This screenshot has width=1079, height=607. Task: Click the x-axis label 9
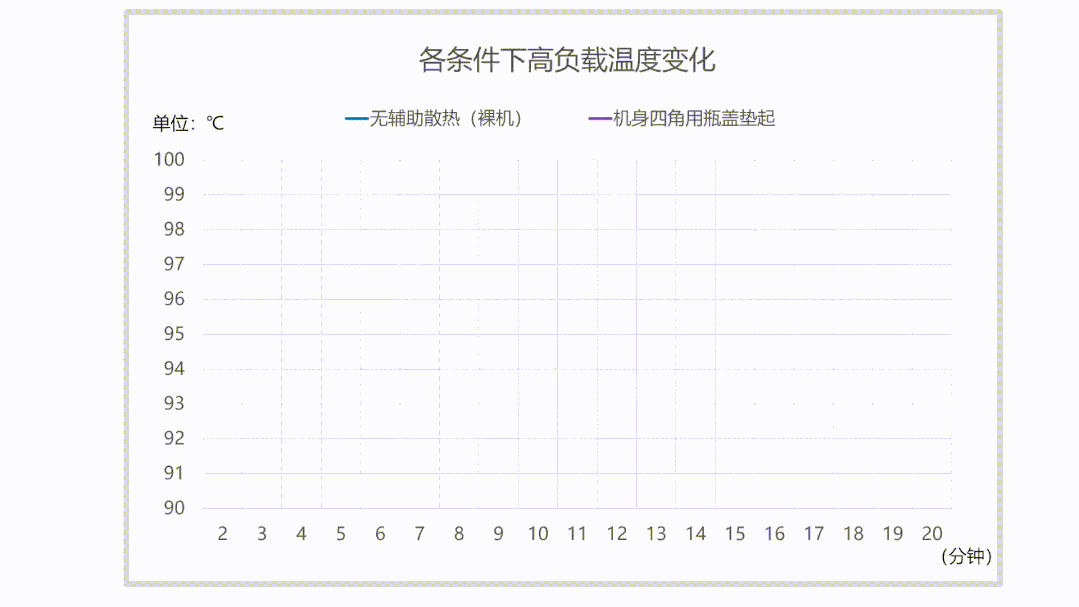498,533
